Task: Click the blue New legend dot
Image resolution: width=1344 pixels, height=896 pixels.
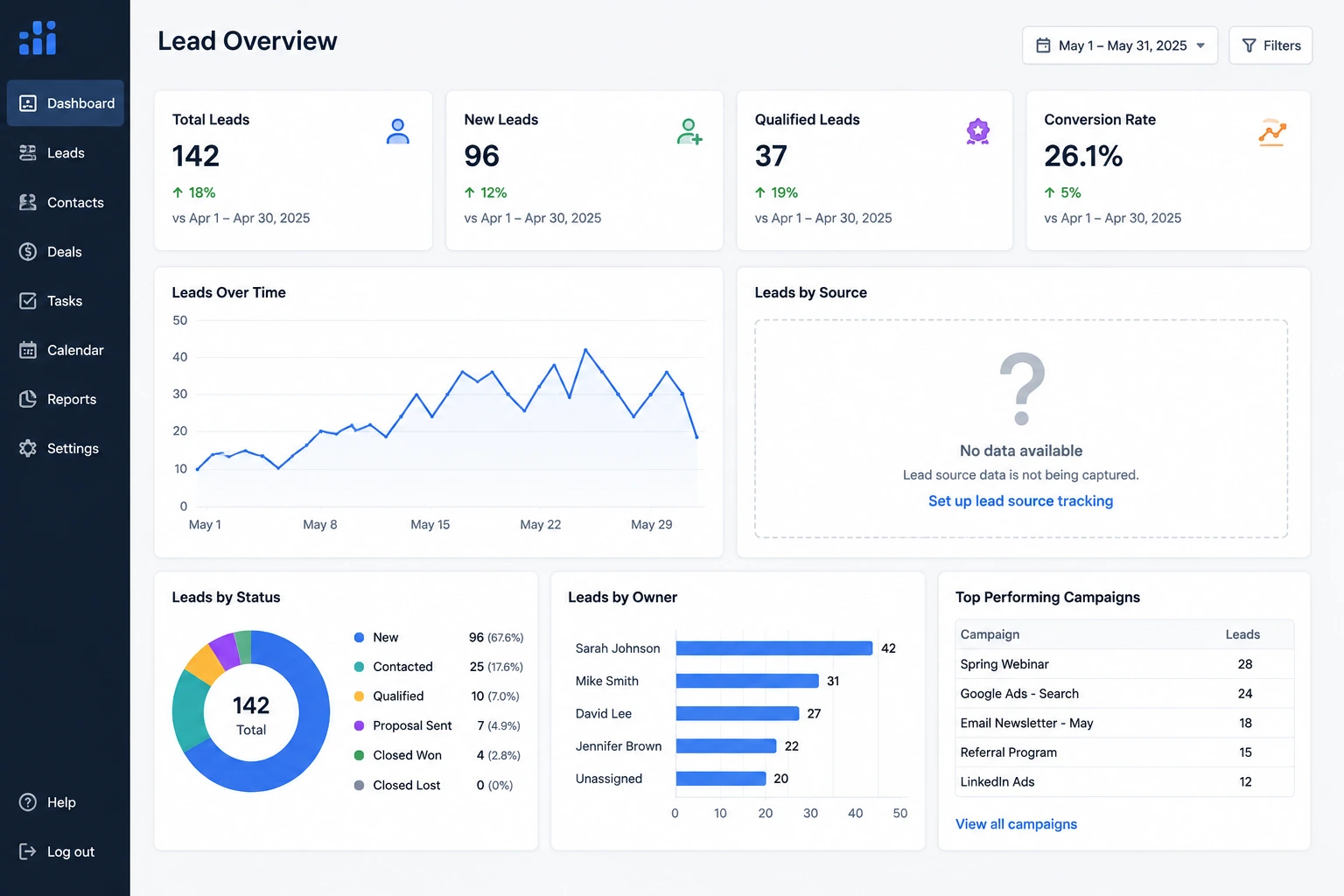Action: click(359, 637)
